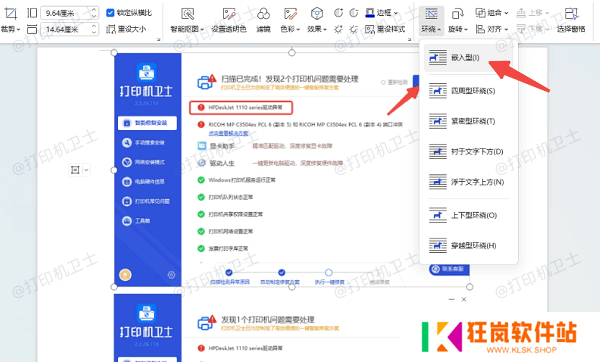Choose 浮于文字上方(N) in front of text

click(468, 182)
